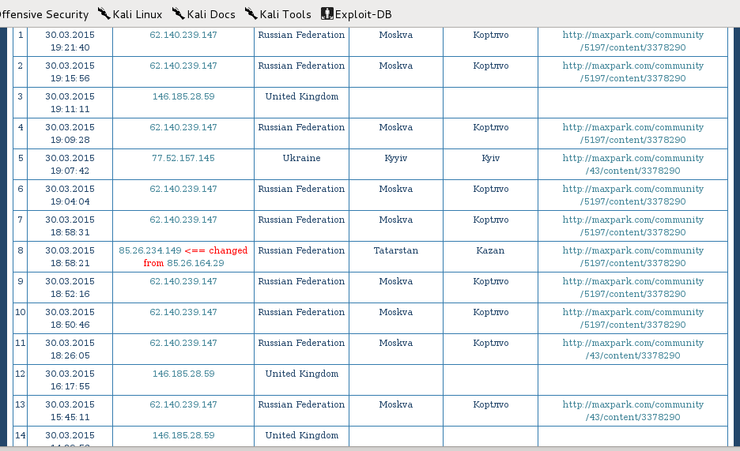Click the 19:09:28 timestamp in row 4
740x451 pixels.
coord(67,139)
